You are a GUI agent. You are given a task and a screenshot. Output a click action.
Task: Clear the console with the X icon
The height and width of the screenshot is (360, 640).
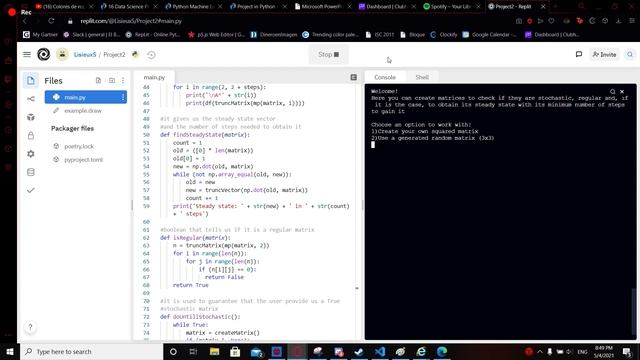[622, 92]
